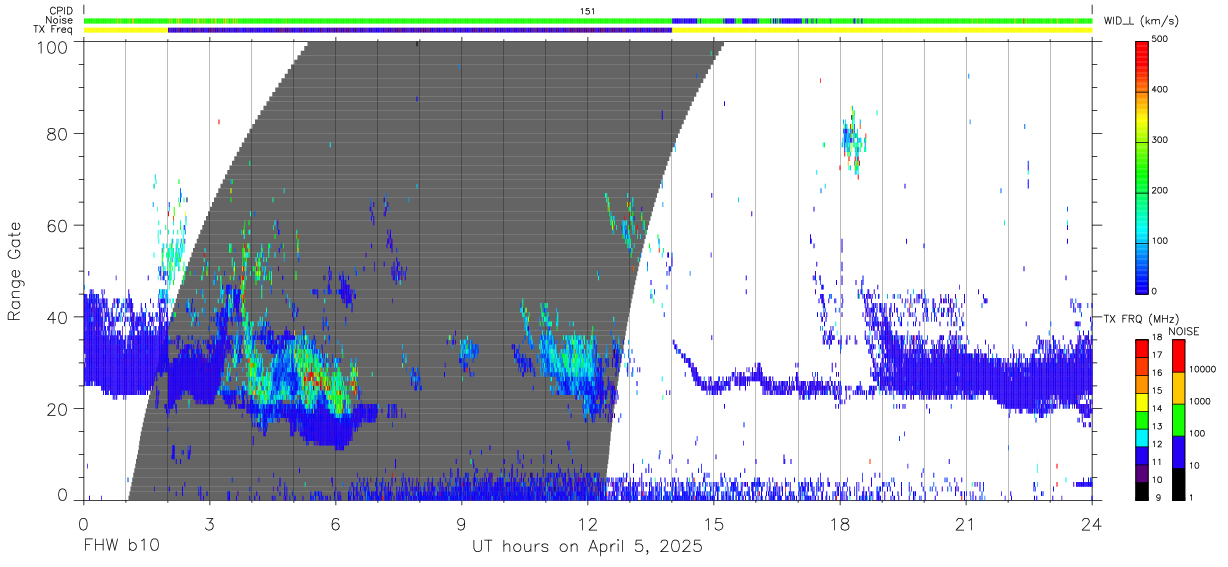The image size is (1228, 567).
Task: Click the green middle of the WID color bar
Action: [1142, 165]
